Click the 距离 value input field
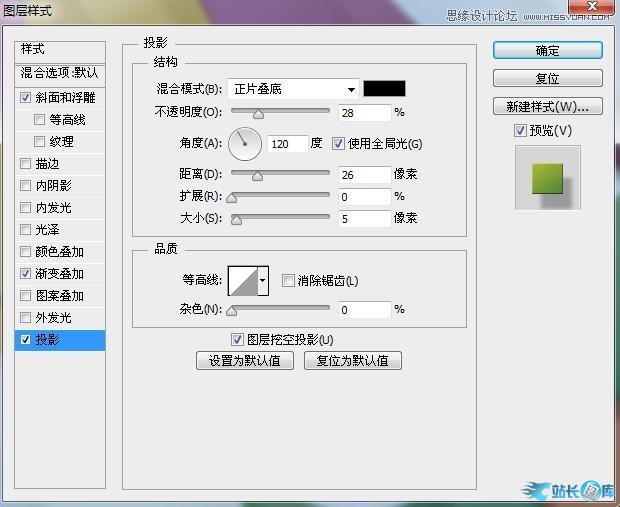This screenshot has width=620, height=507. (x=364, y=175)
